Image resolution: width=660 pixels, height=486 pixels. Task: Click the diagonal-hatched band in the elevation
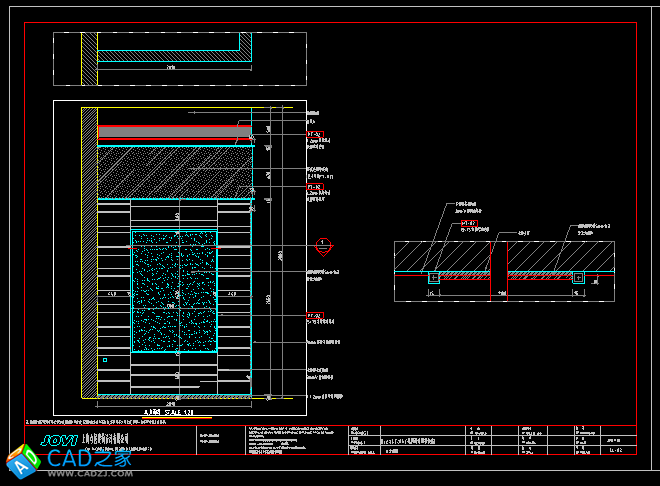coord(174,170)
